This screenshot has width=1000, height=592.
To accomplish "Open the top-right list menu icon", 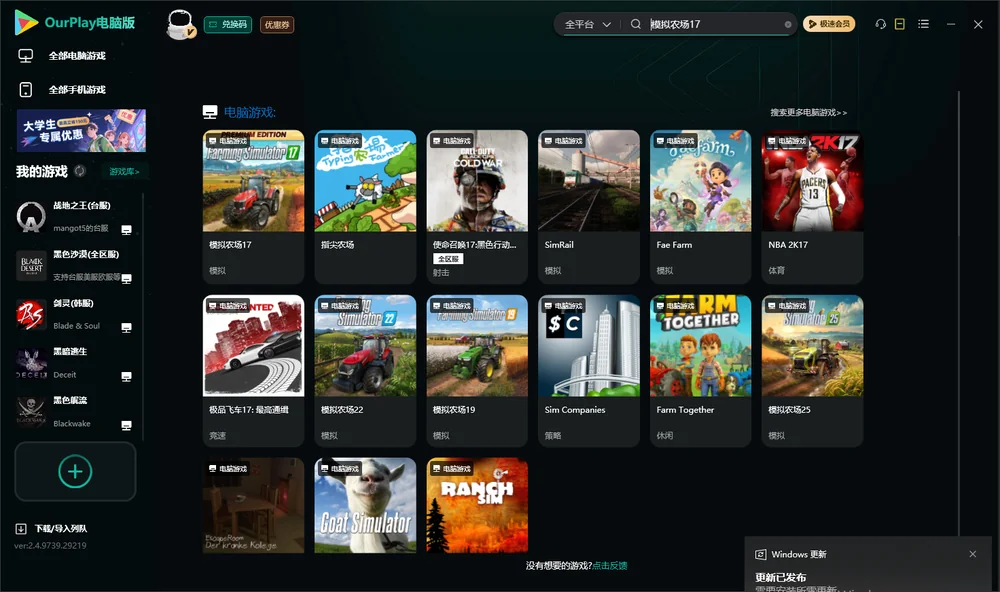I will [923, 24].
